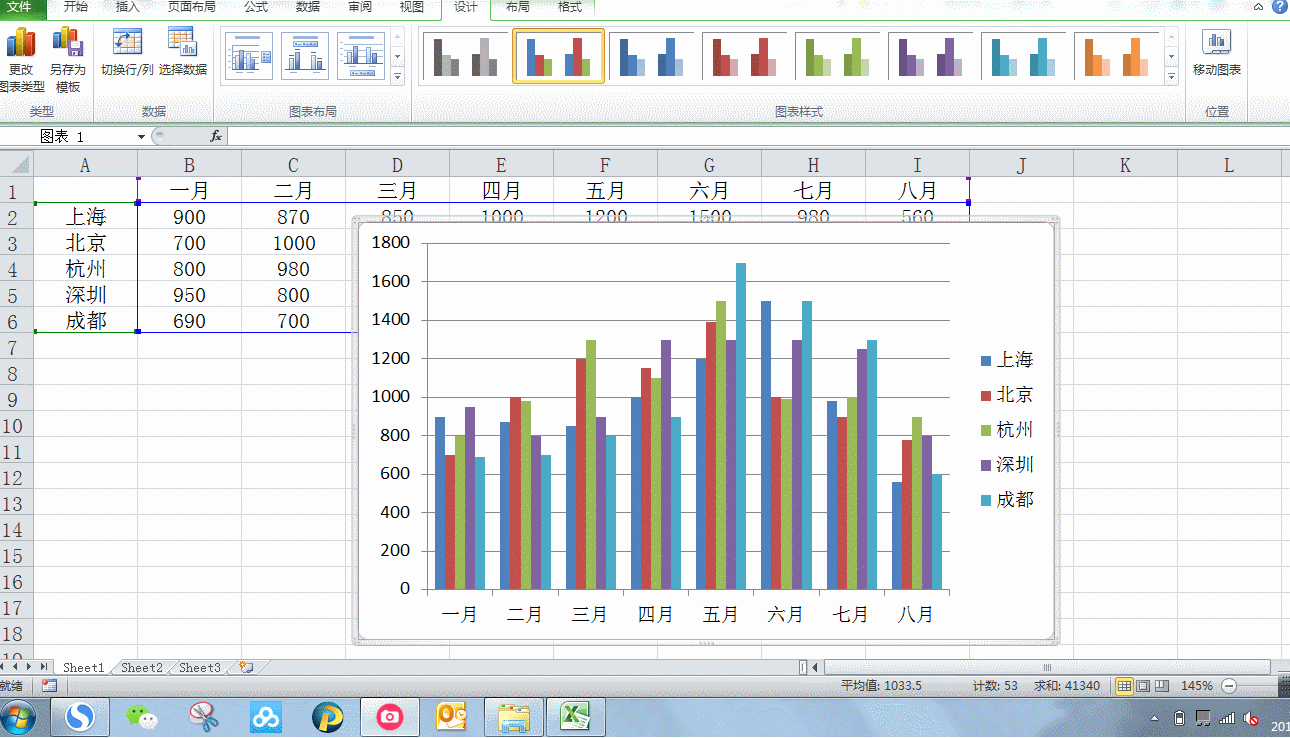
Task: Select cell B2 containing 900
Action: click(189, 217)
